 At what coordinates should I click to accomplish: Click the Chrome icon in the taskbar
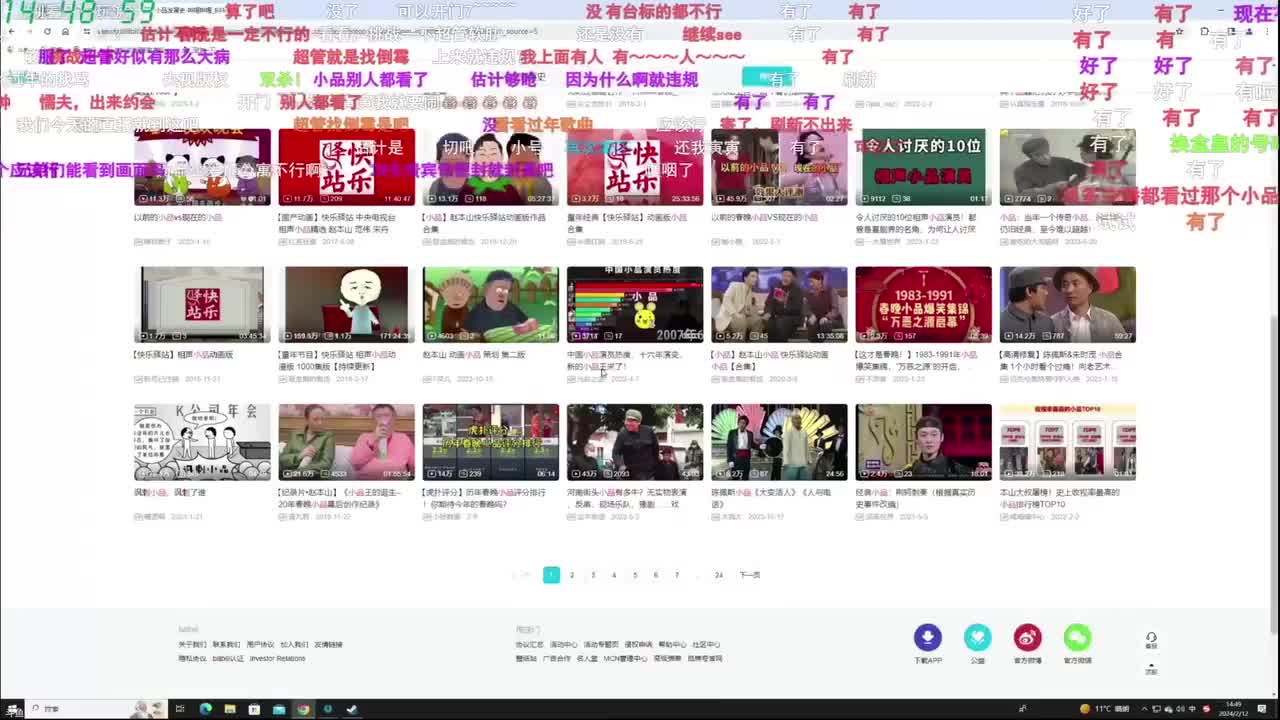coord(303,709)
